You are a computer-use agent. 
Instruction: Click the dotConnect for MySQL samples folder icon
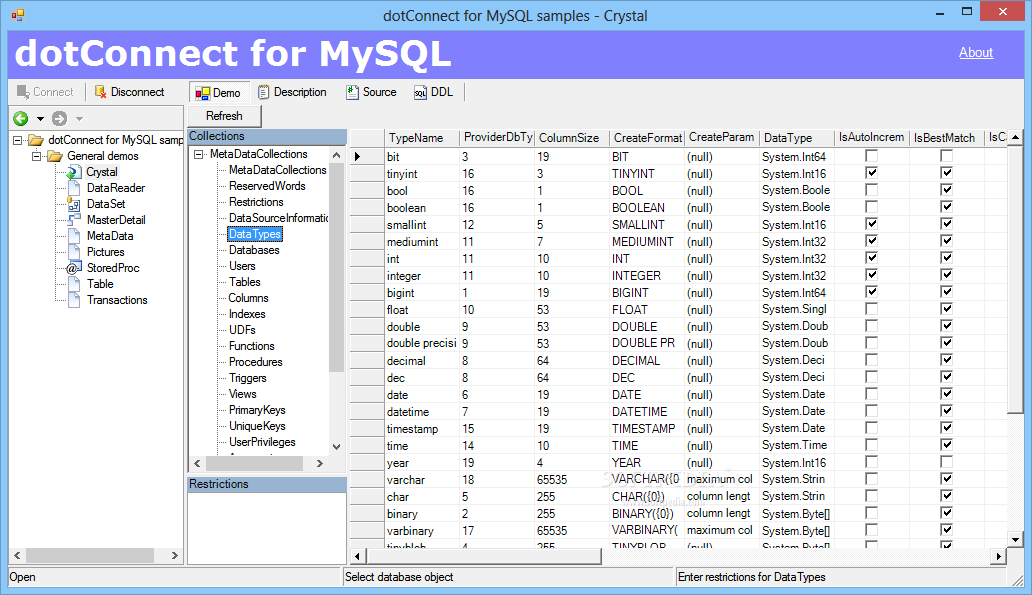(36, 140)
